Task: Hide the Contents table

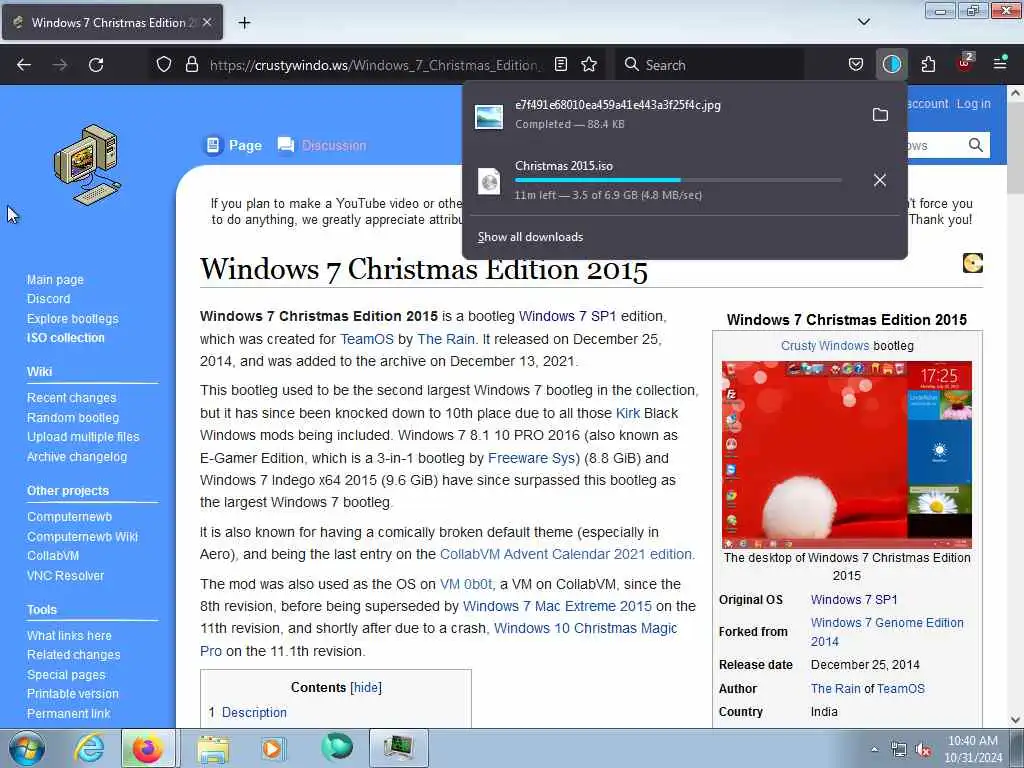Action: pyautogui.click(x=366, y=688)
